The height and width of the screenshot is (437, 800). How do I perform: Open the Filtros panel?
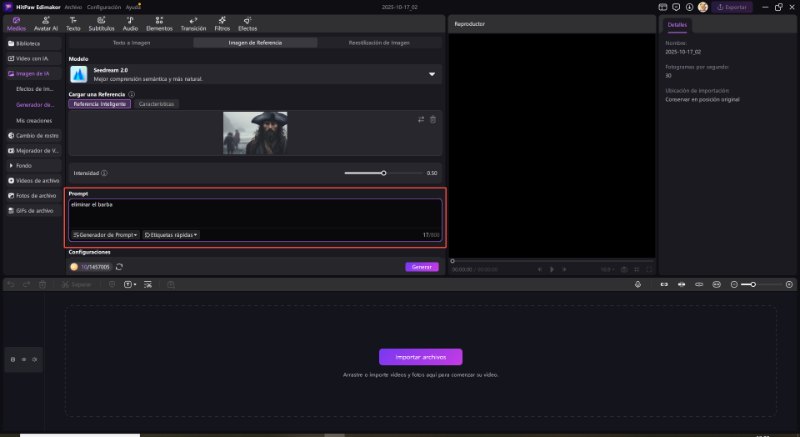click(x=222, y=24)
